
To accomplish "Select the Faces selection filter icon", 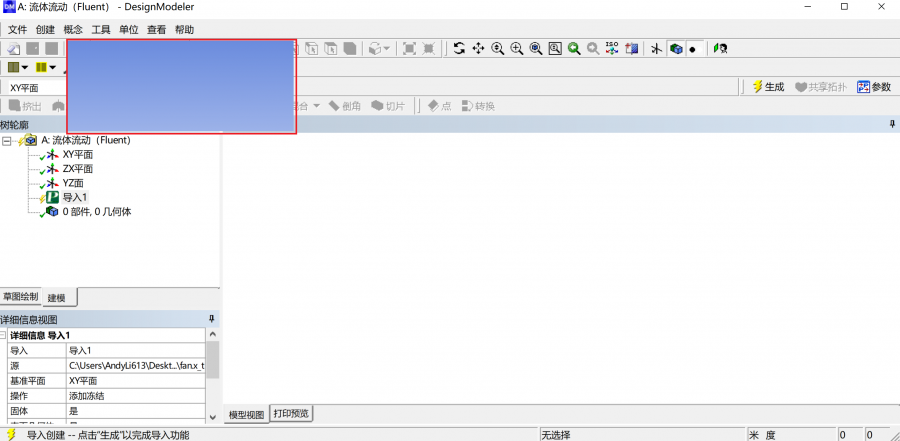I will pyautogui.click(x=331, y=49).
